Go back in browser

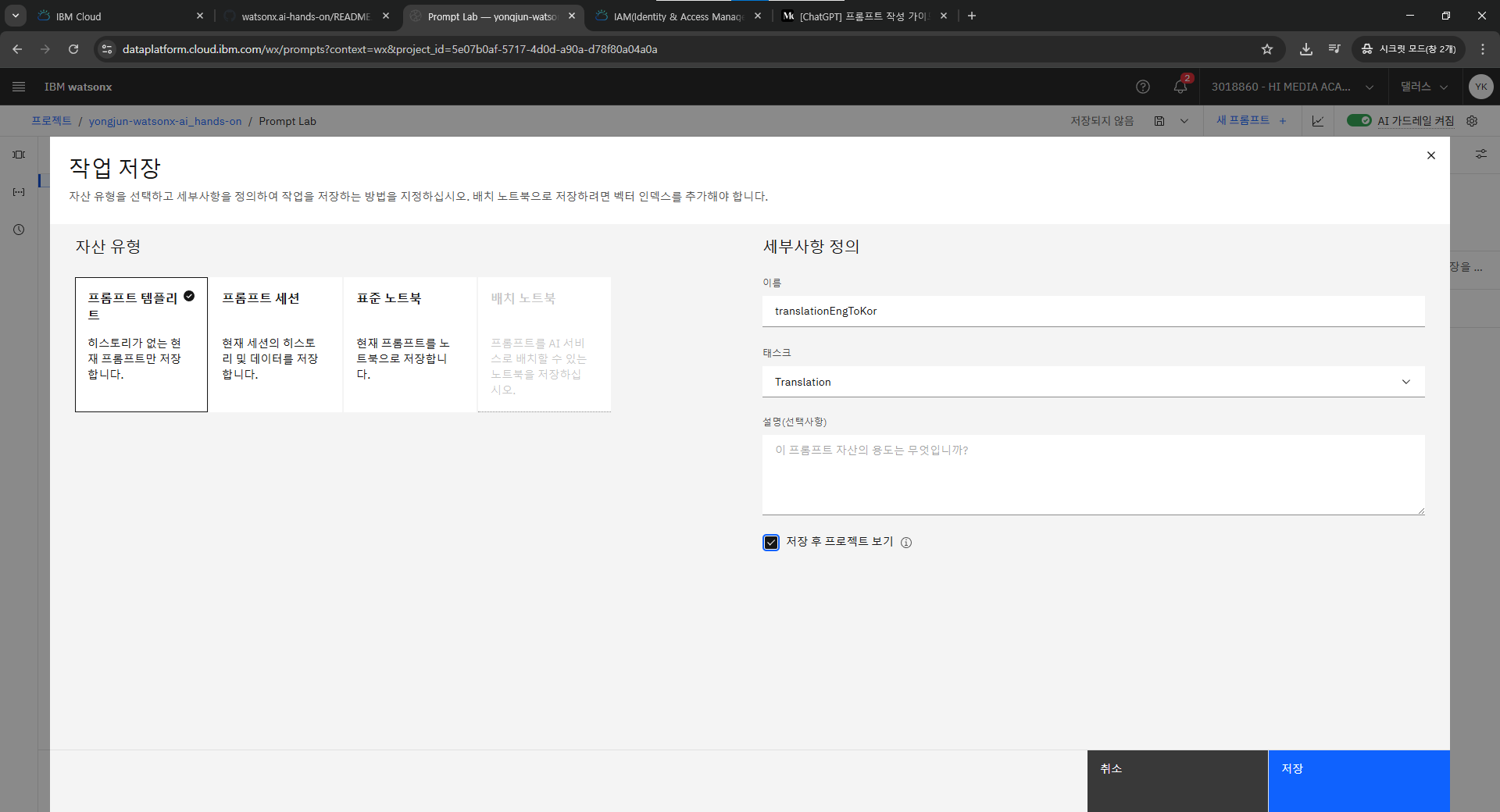pyautogui.click(x=17, y=49)
